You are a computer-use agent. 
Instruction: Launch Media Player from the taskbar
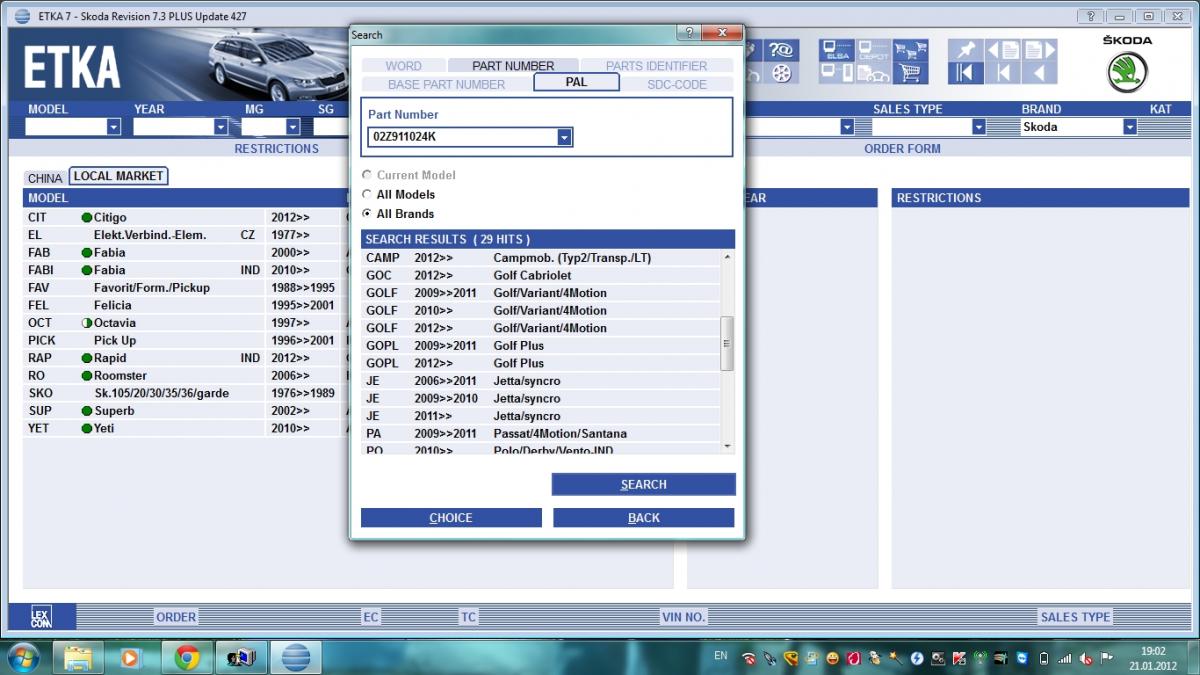(x=130, y=657)
